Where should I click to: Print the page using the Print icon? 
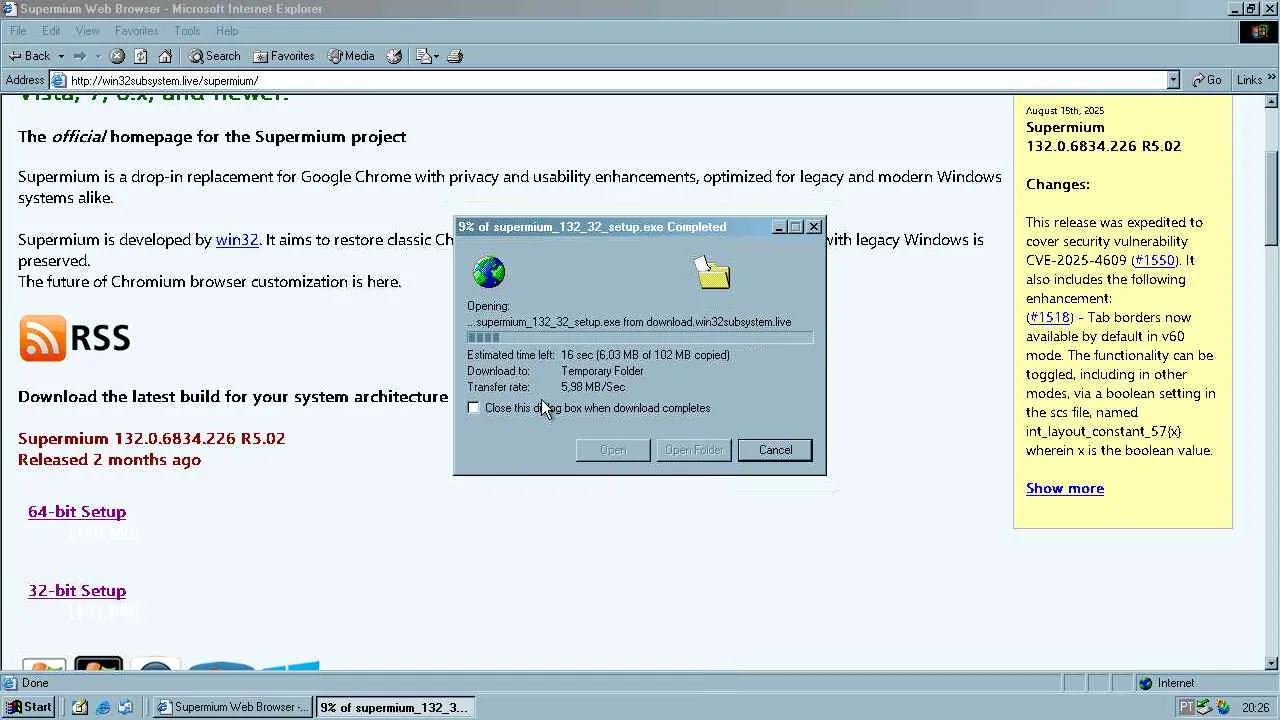(455, 56)
